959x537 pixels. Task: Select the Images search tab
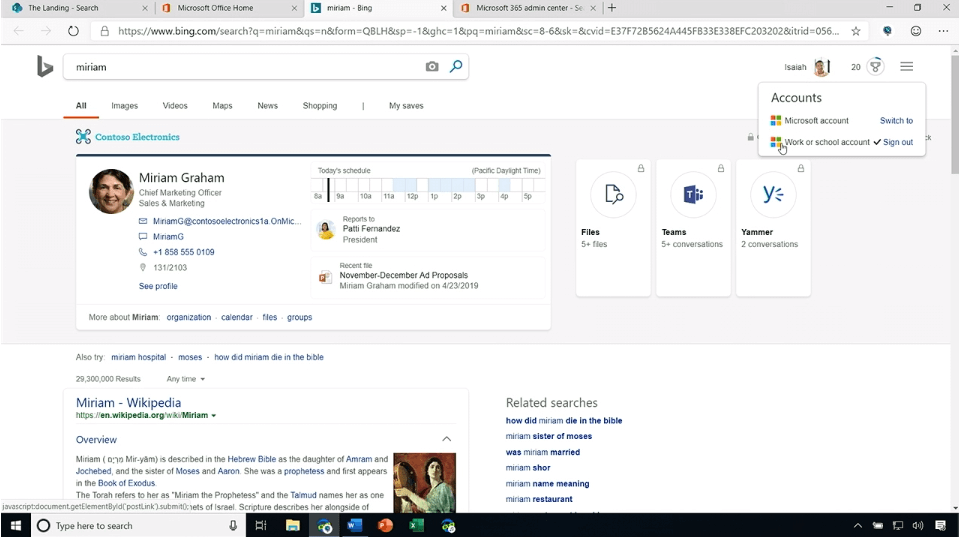[x=124, y=106]
